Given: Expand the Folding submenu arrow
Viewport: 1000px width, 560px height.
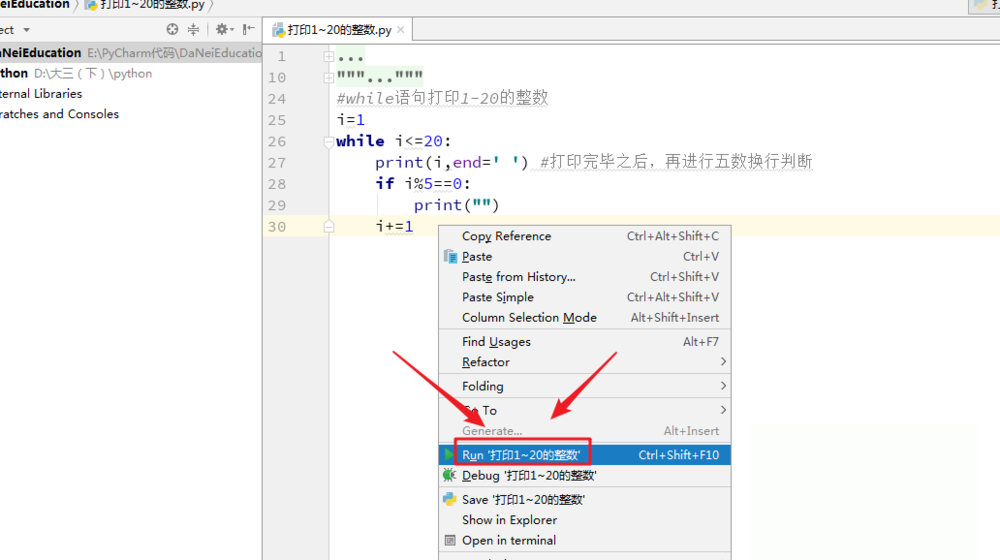Looking at the screenshot, I should click(723, 386).
